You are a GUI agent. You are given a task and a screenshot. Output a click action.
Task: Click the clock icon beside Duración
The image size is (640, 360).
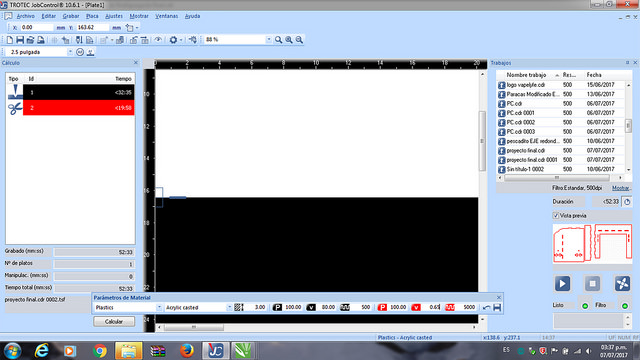click(x=627, y=202)
